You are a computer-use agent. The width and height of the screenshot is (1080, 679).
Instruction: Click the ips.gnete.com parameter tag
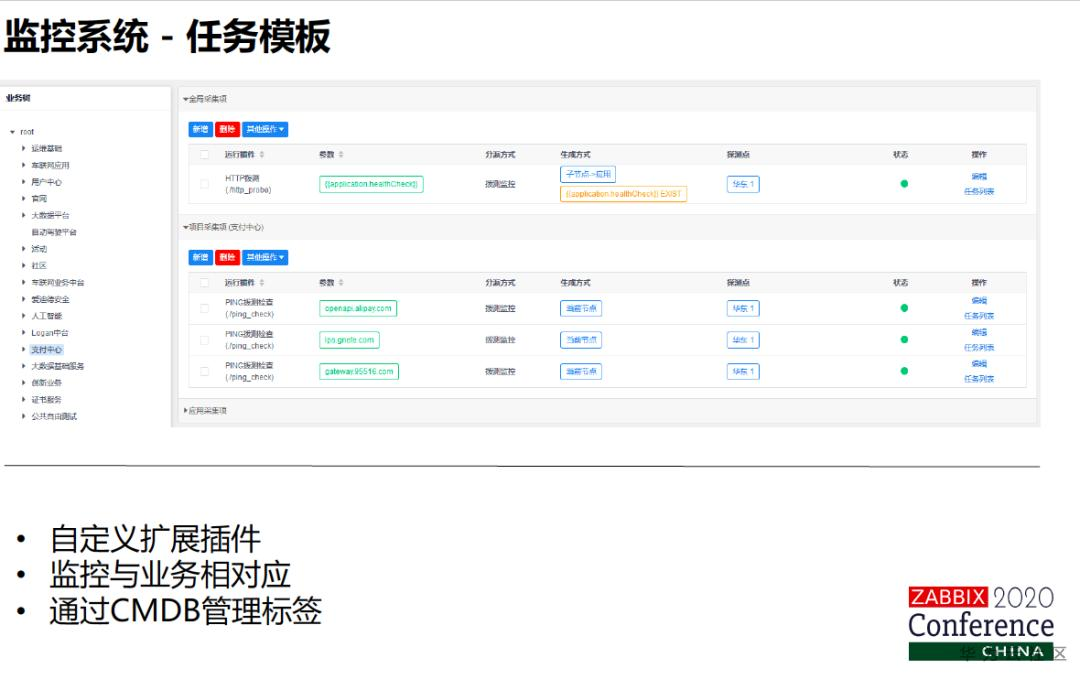(349, 340)
